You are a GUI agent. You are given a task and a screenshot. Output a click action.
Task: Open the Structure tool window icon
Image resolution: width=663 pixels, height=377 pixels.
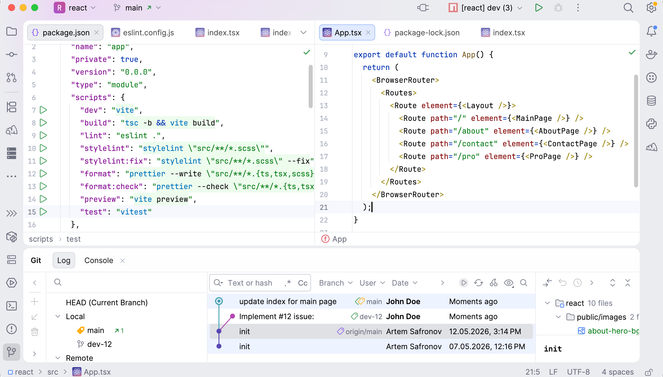coord(11,107)
